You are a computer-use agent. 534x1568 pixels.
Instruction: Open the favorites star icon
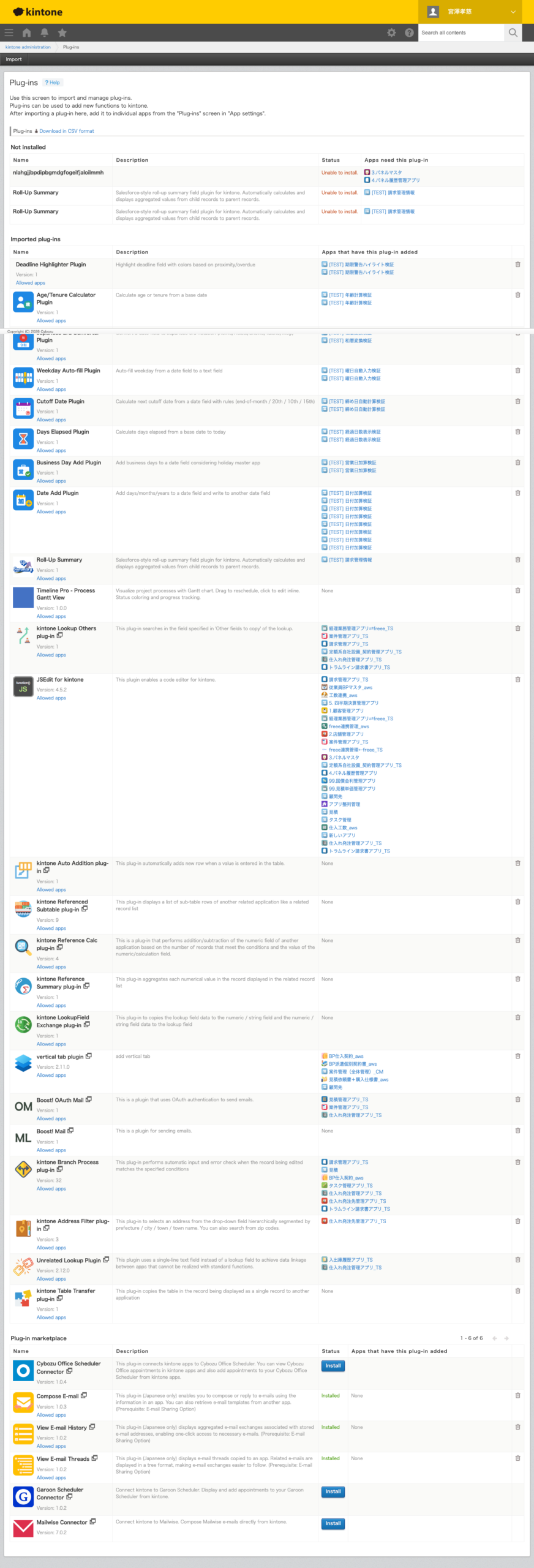(62, 32)
